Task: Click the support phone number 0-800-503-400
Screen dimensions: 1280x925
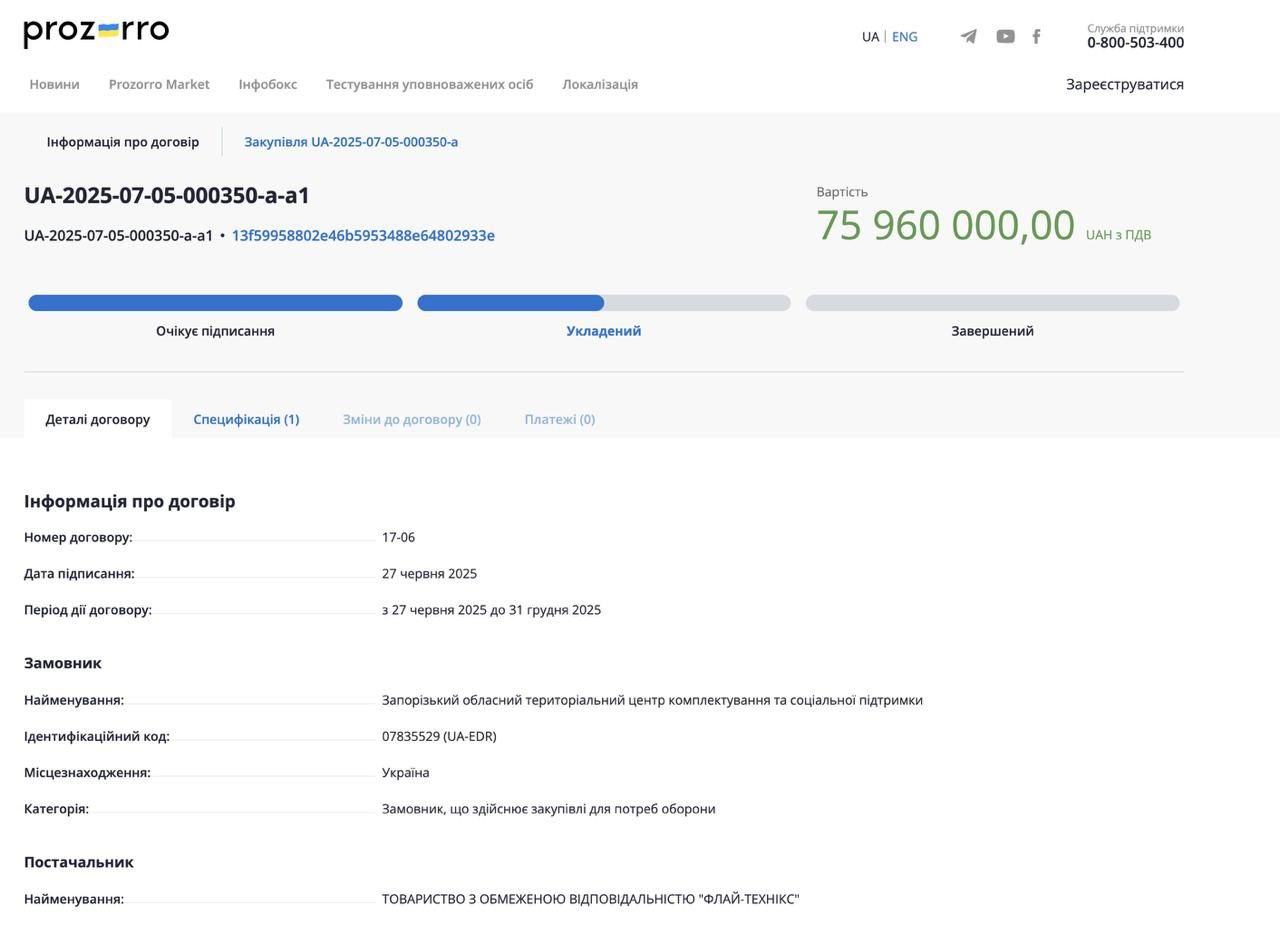Action: point(1135,43)
